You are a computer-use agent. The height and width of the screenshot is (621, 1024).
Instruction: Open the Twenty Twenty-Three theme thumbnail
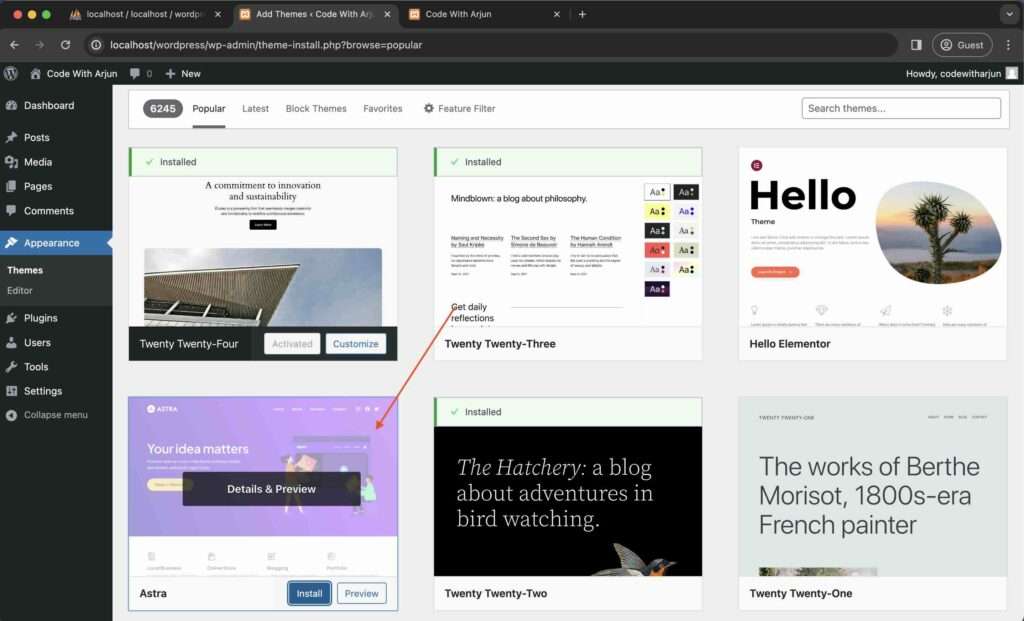pos(568,251)
